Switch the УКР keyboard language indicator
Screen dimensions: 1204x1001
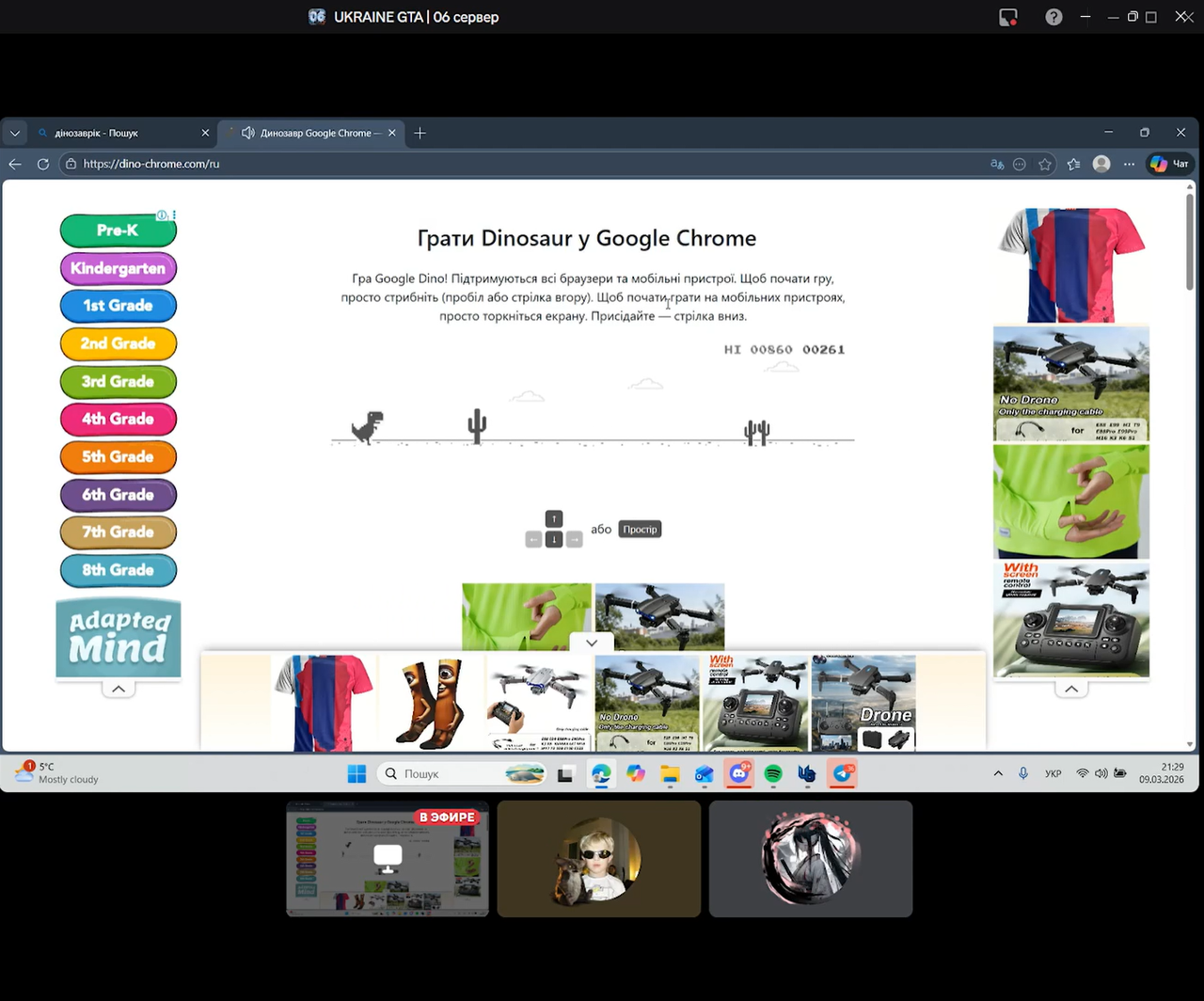1053,773
